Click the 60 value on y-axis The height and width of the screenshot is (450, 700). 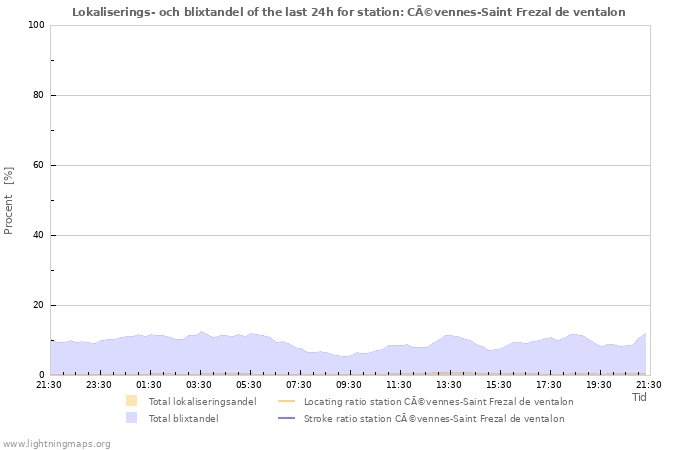click(40, 165)
